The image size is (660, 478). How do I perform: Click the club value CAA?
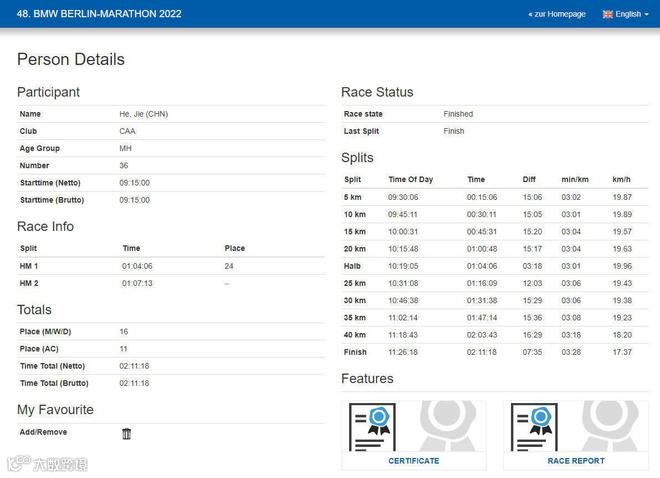[x=127, y=131]
